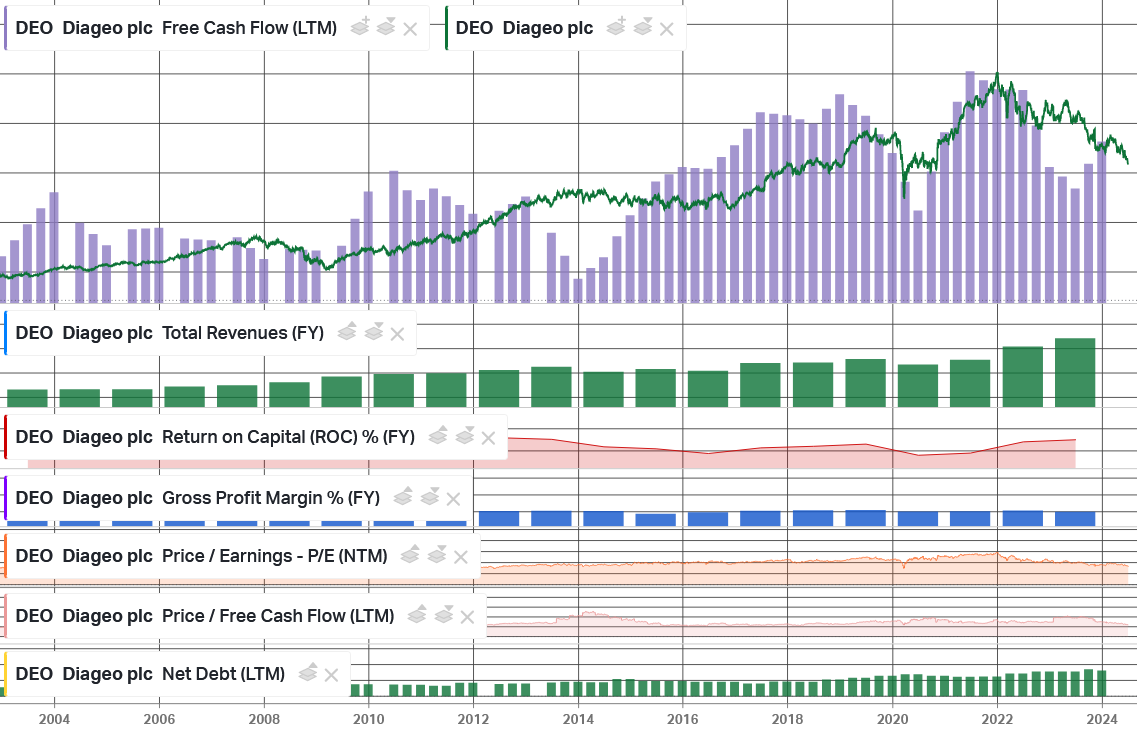Click the purple color bar of Free Cash Flow legend
Image resolution: width=1137 pixels, height=730 pixels.
6,28
